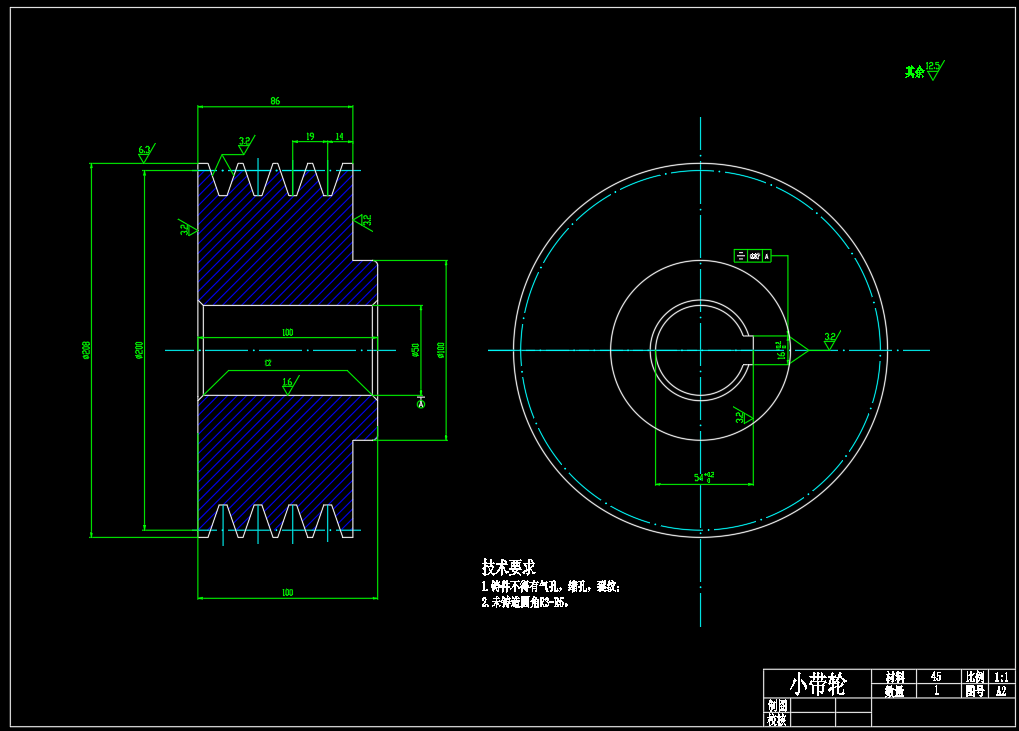Click the symmetry tolerance frame above the keyway
Screen dimensions: 1019x731
point(752,256)
